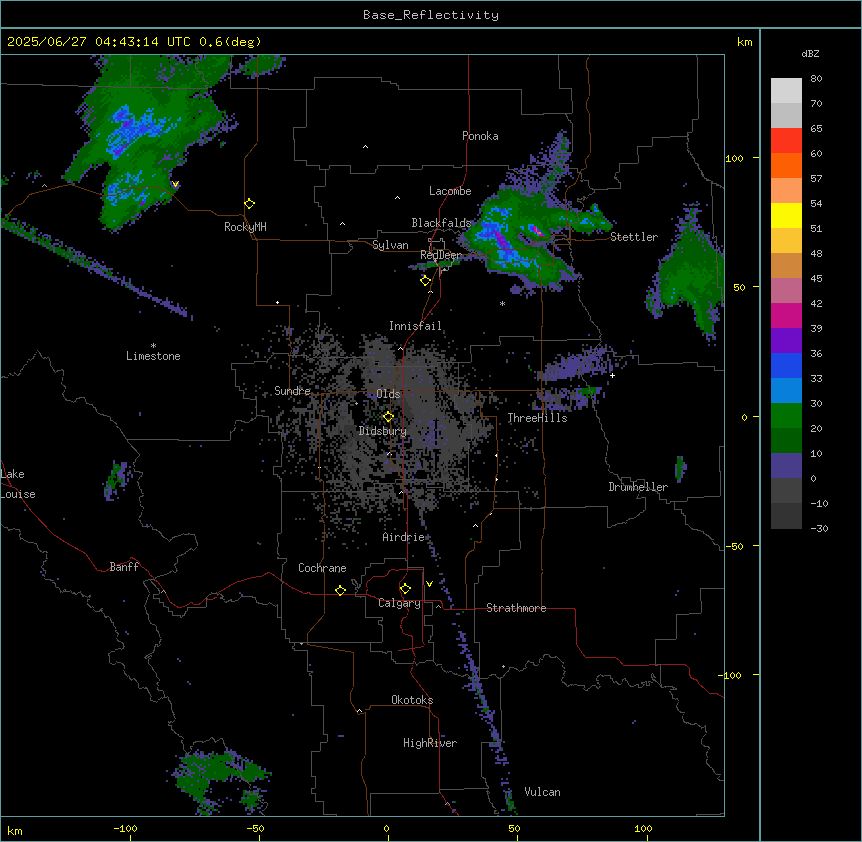Click the Lake Louise label

18,484
